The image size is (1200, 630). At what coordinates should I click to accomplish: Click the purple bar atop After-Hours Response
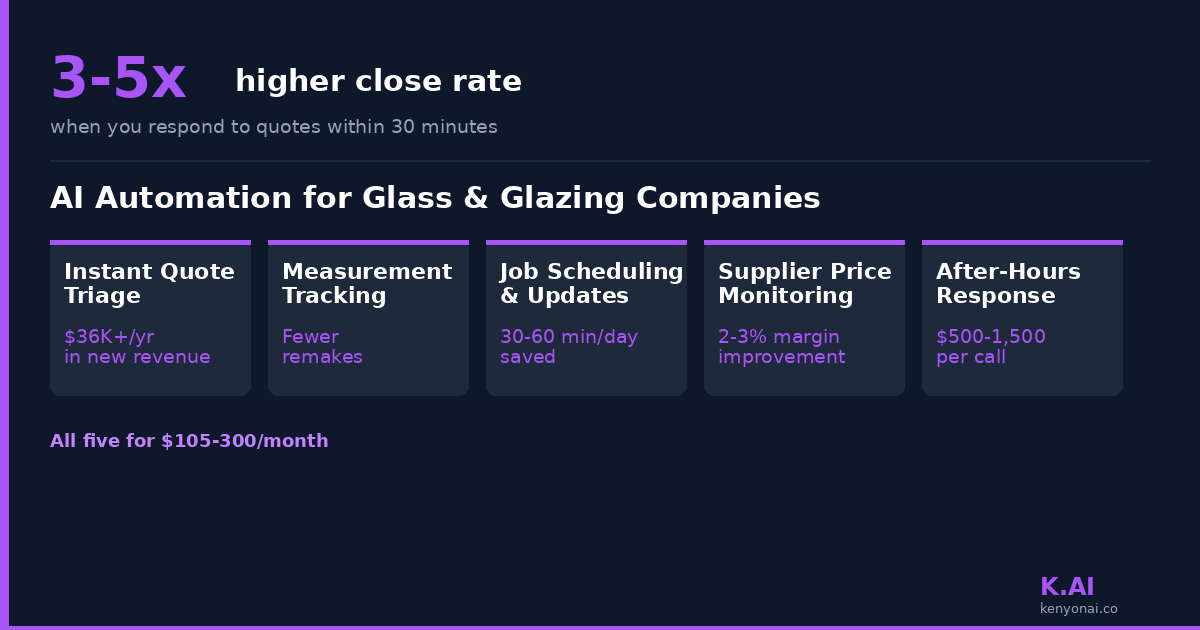[1022, 242]
